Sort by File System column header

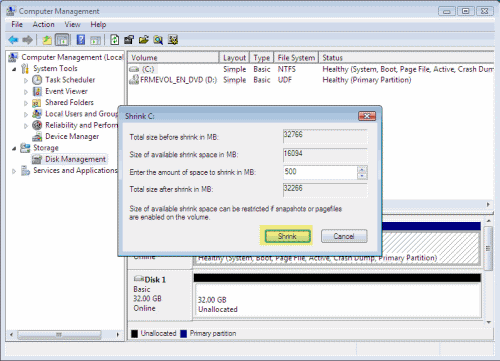296,58
